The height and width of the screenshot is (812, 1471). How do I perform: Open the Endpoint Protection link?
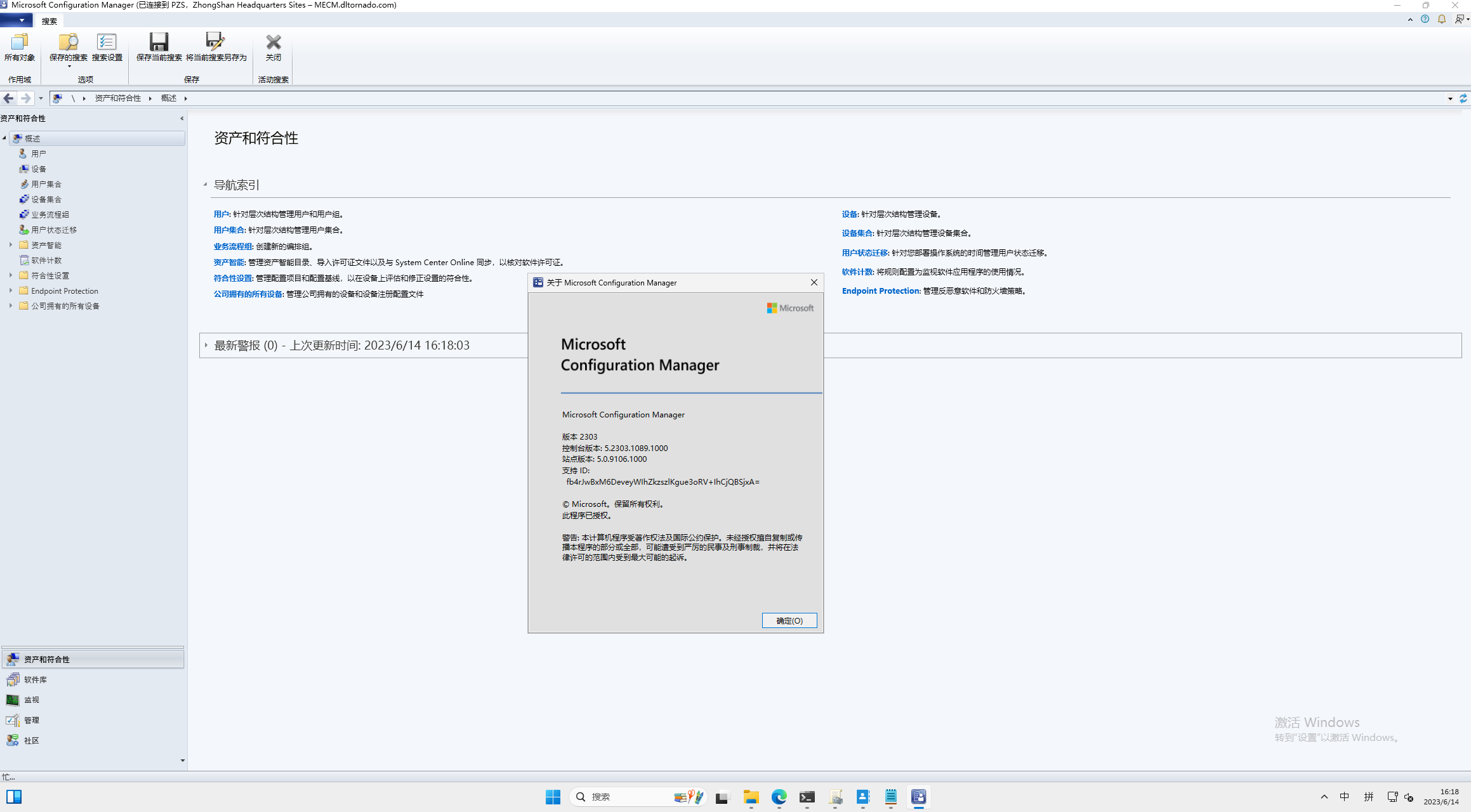coord(880,291)
